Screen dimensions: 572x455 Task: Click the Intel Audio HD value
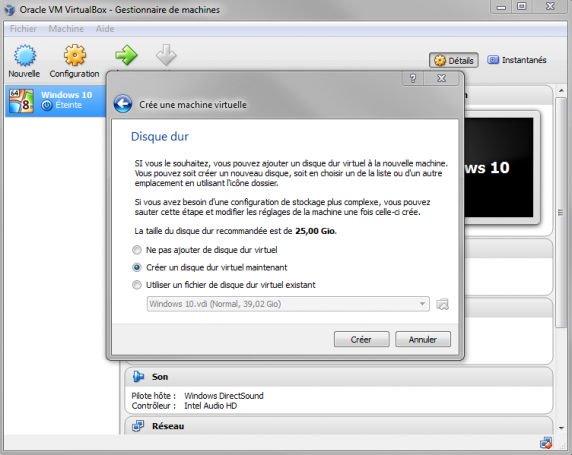[210, 406]
